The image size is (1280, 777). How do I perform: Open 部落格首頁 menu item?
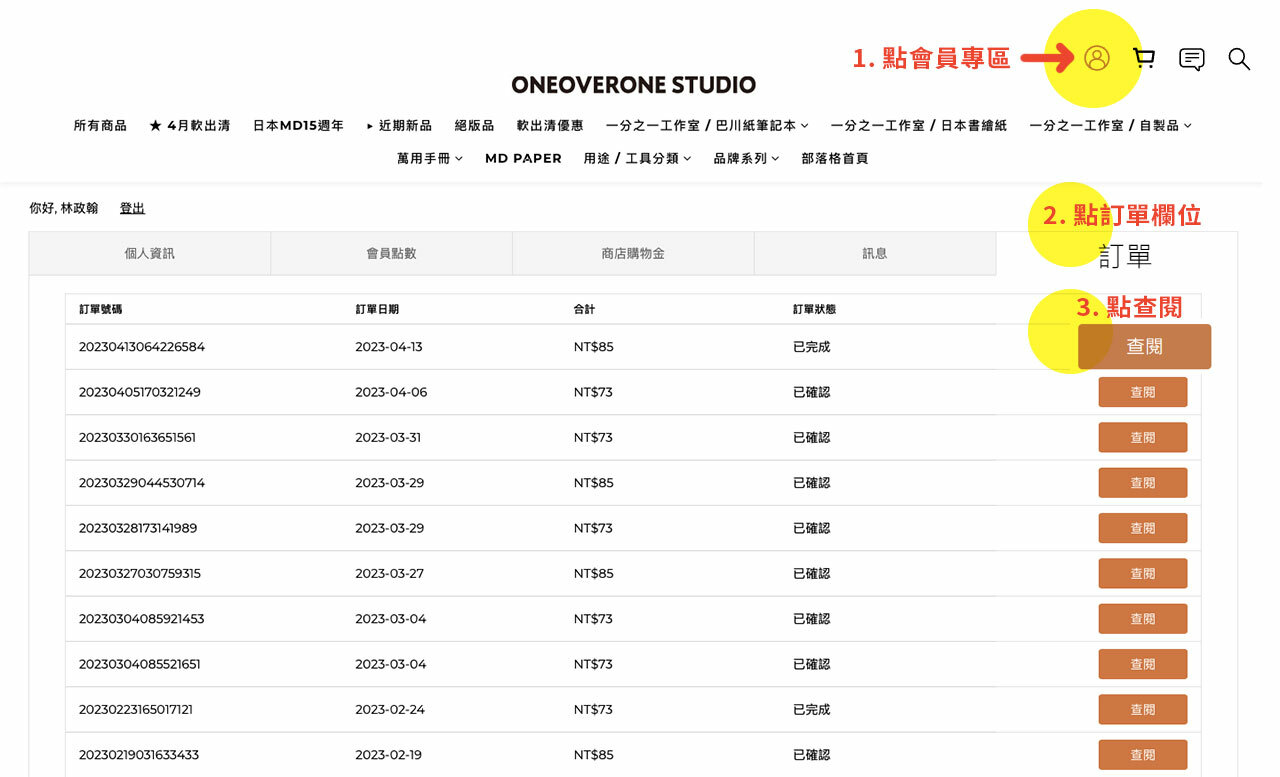pyautogui.click(x=835, y=159)
